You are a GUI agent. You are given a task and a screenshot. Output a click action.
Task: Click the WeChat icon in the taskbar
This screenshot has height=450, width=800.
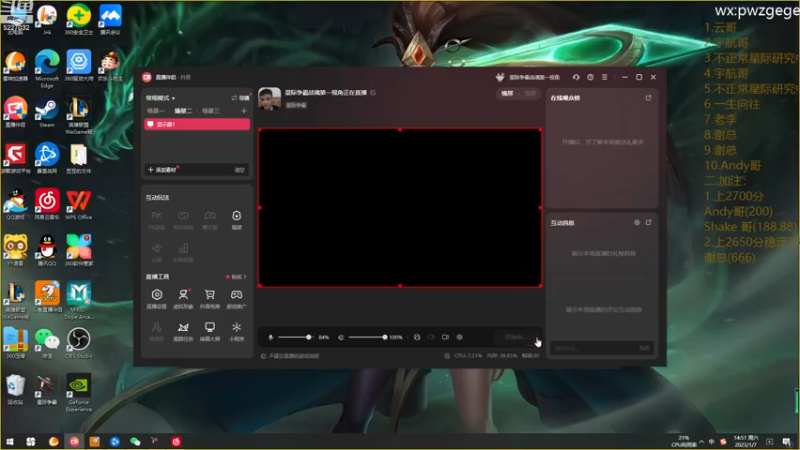135,441
